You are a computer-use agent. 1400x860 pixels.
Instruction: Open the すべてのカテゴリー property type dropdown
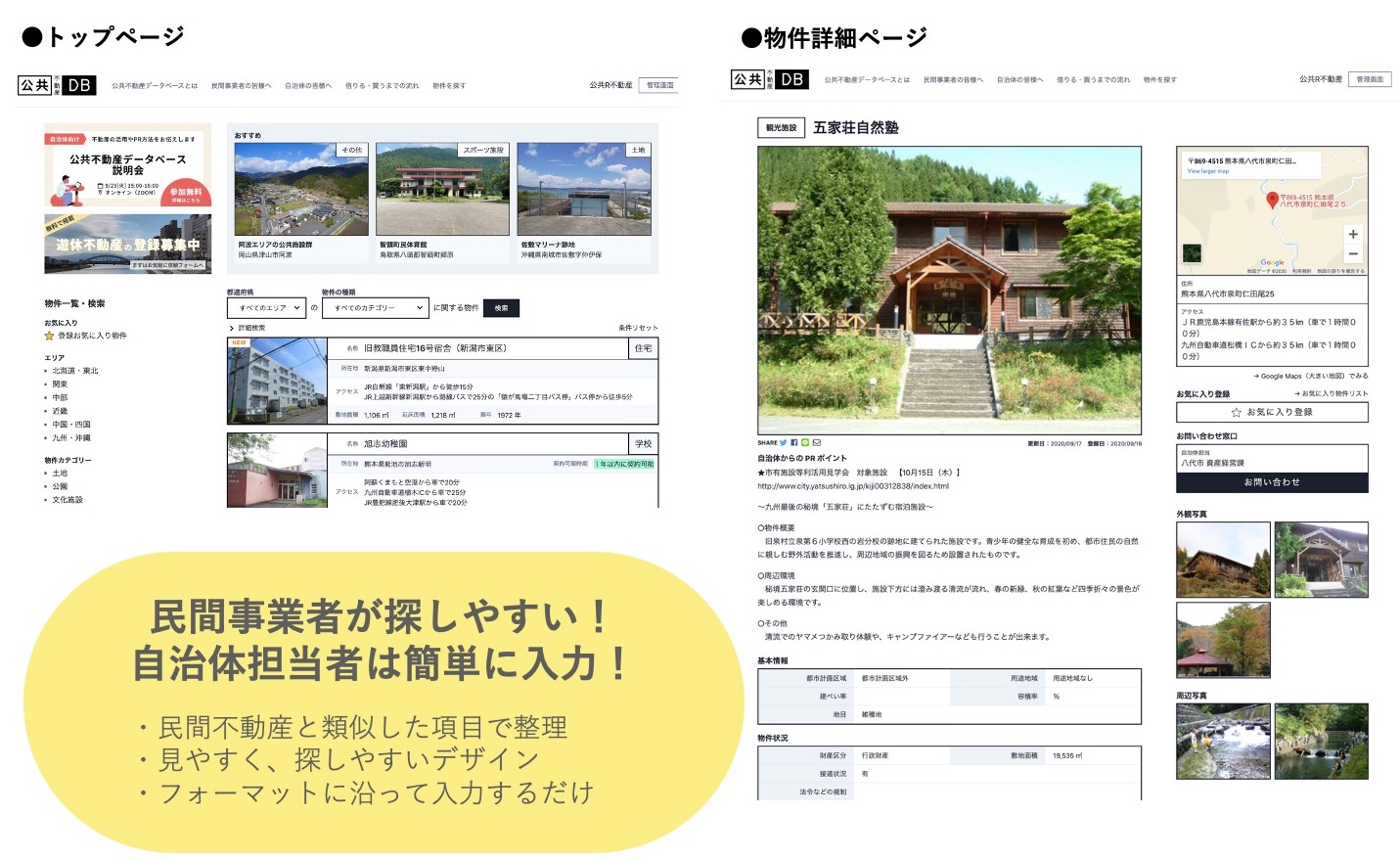(376, 308)
